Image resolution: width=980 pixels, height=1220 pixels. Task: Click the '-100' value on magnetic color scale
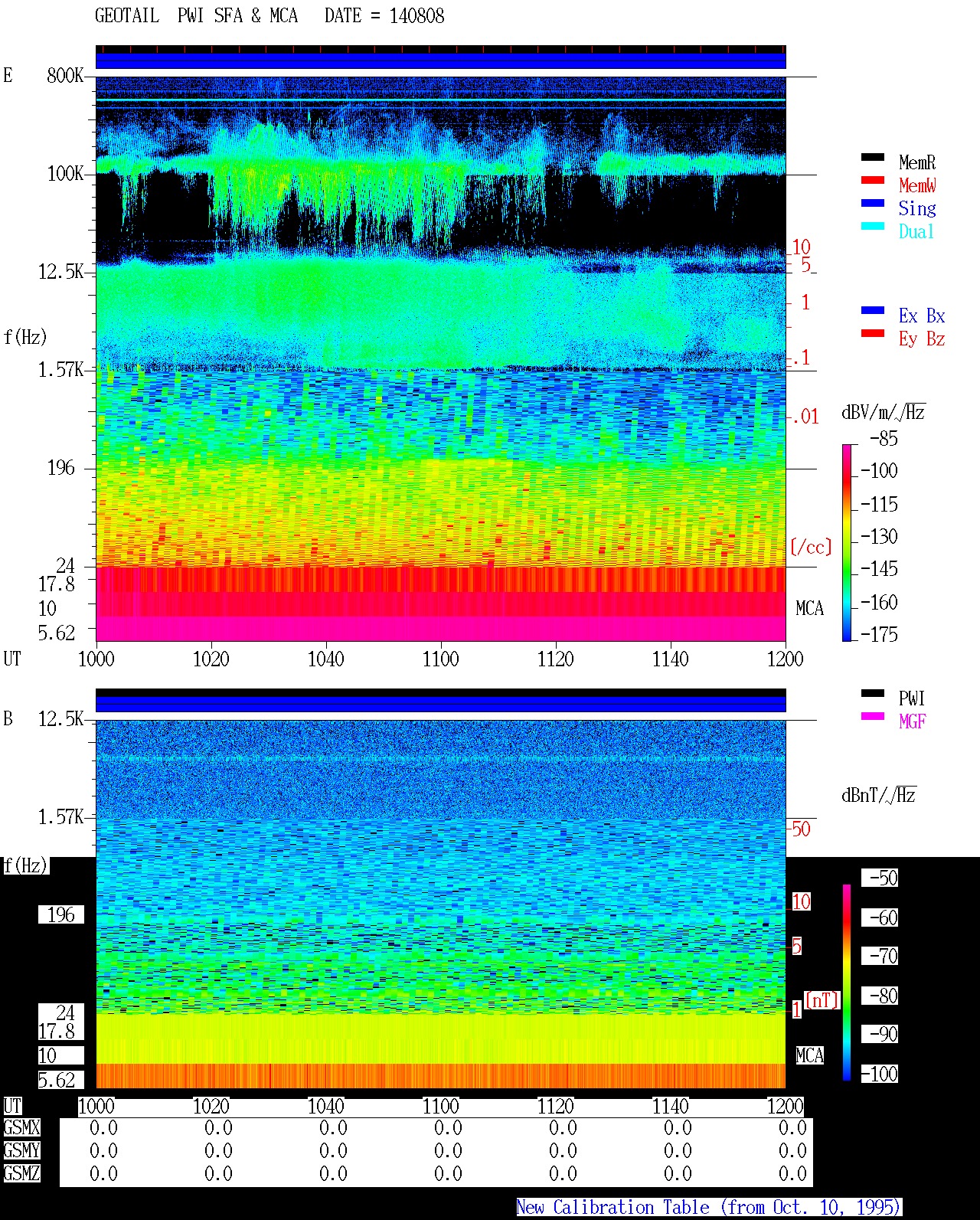pyautogui.click(x=879, y=1074)
